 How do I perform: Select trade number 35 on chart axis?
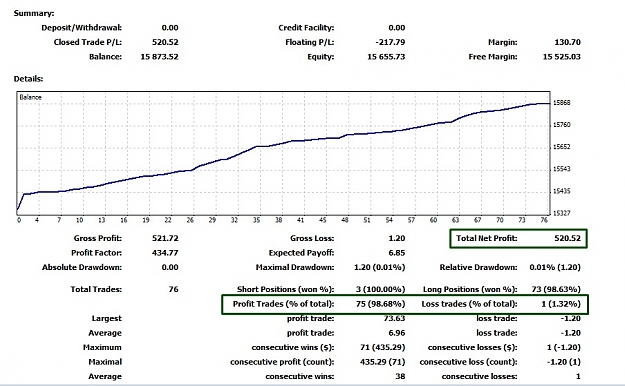click(256, 220)
